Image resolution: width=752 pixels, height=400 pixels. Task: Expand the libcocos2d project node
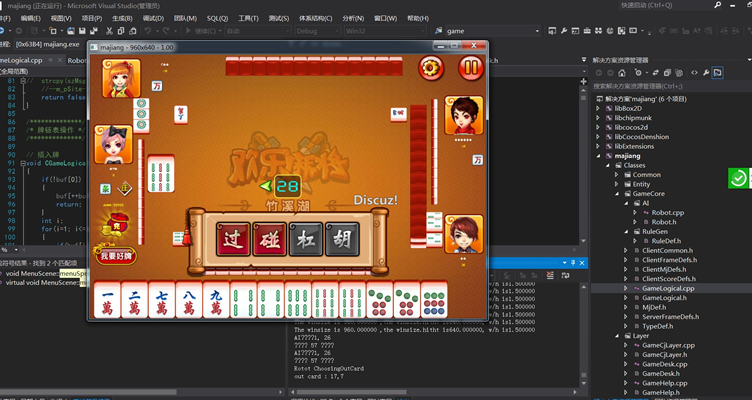598,128
